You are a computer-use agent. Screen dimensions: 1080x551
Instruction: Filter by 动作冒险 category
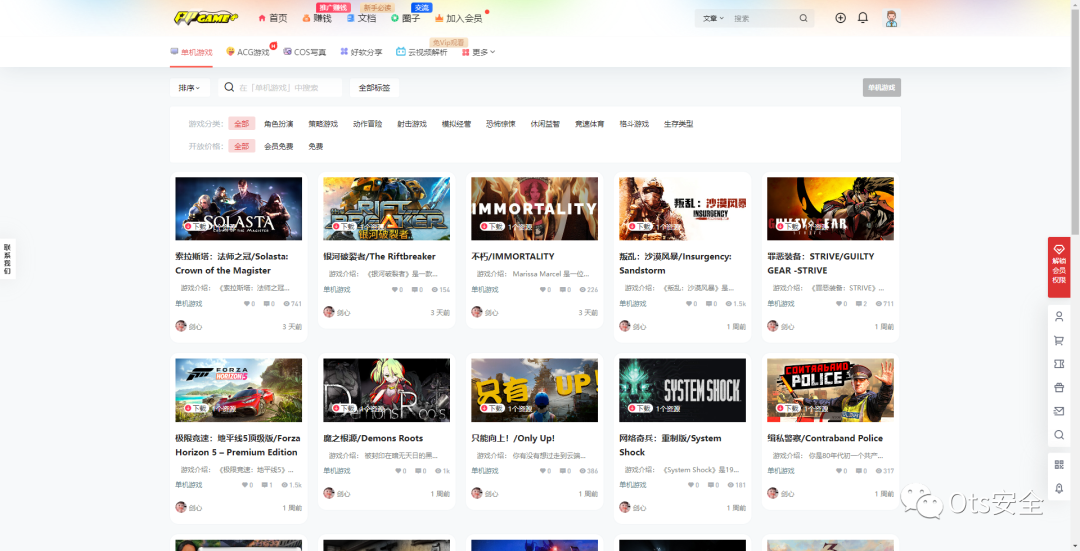[367, 124]
